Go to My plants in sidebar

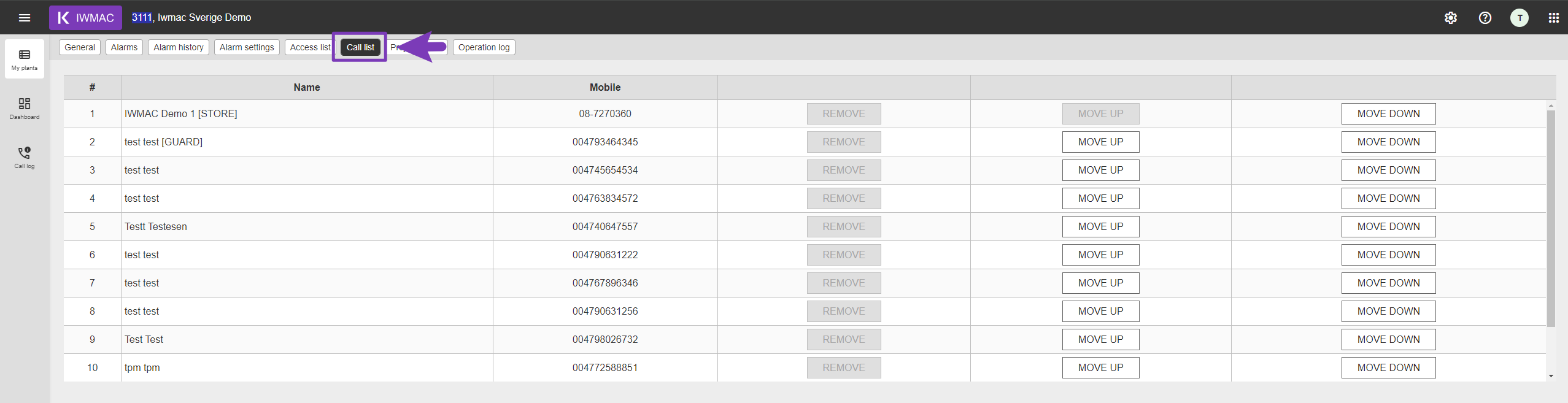point(25,59)
